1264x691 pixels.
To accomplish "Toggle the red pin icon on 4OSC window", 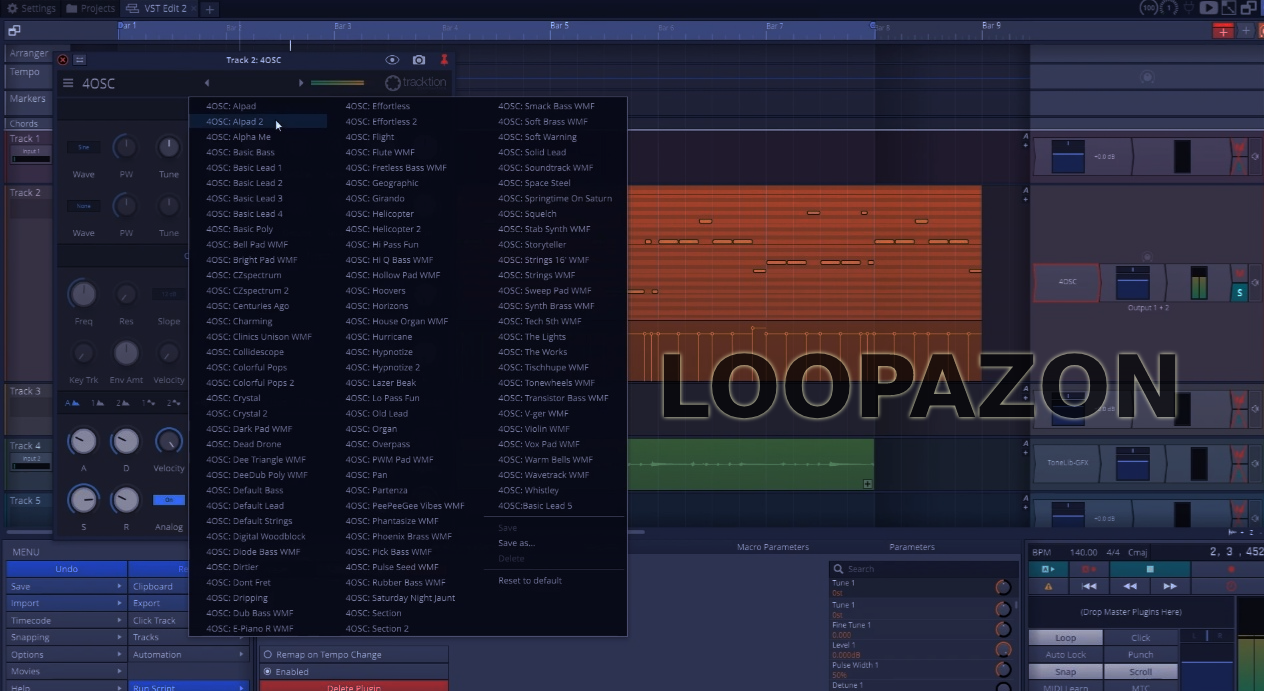I will point(444,60).
